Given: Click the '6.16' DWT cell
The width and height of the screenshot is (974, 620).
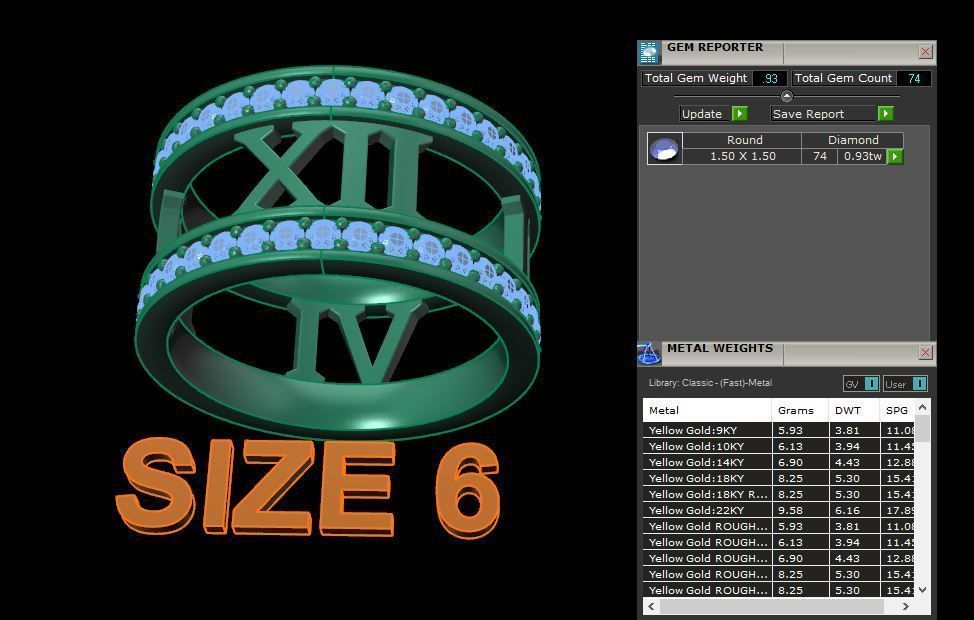Looking at the screenshot, I should click(x=854, y=510).
